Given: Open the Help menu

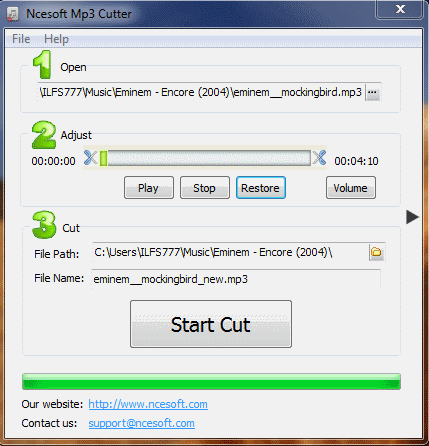Looking at the screenshot, I should [56, 39].
